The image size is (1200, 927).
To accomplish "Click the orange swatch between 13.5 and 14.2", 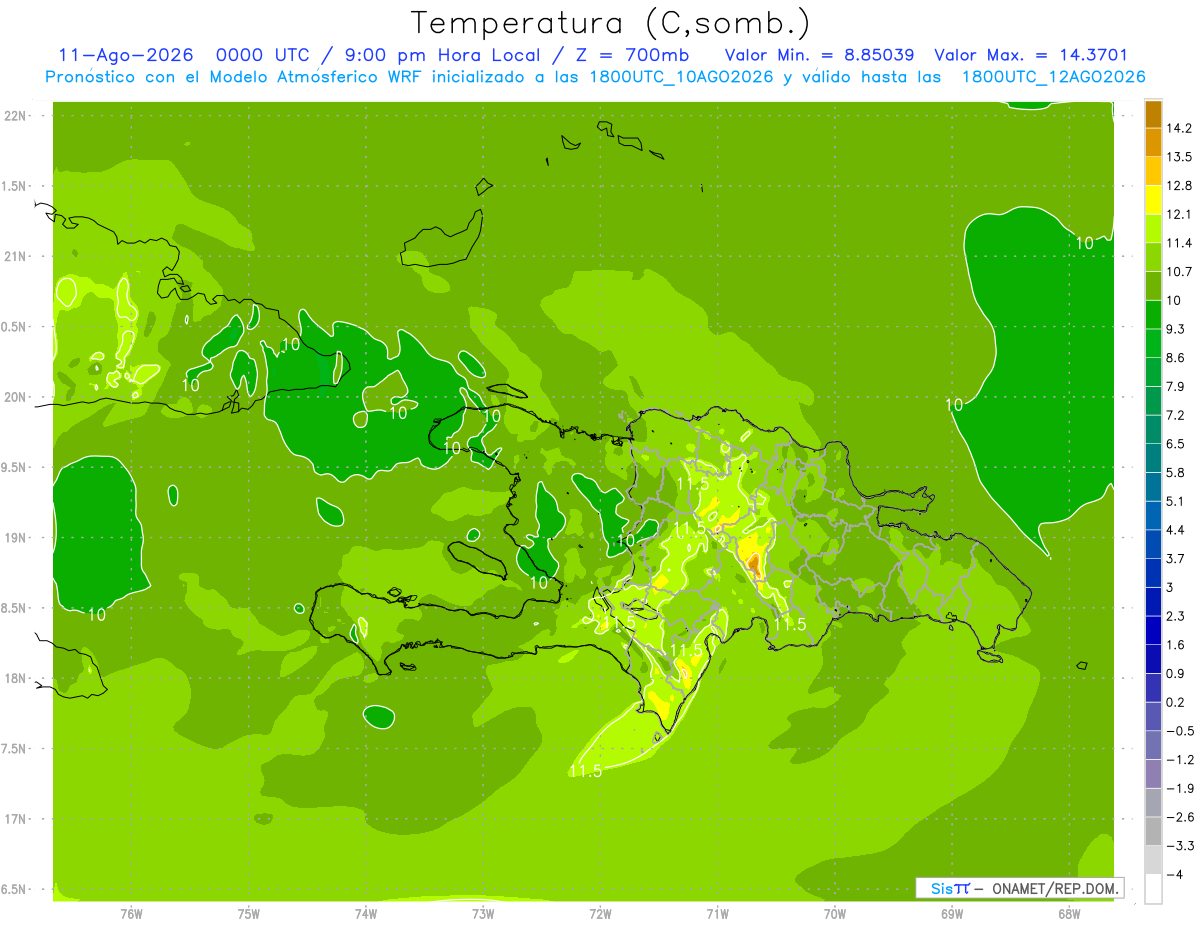I will 1153,142.
